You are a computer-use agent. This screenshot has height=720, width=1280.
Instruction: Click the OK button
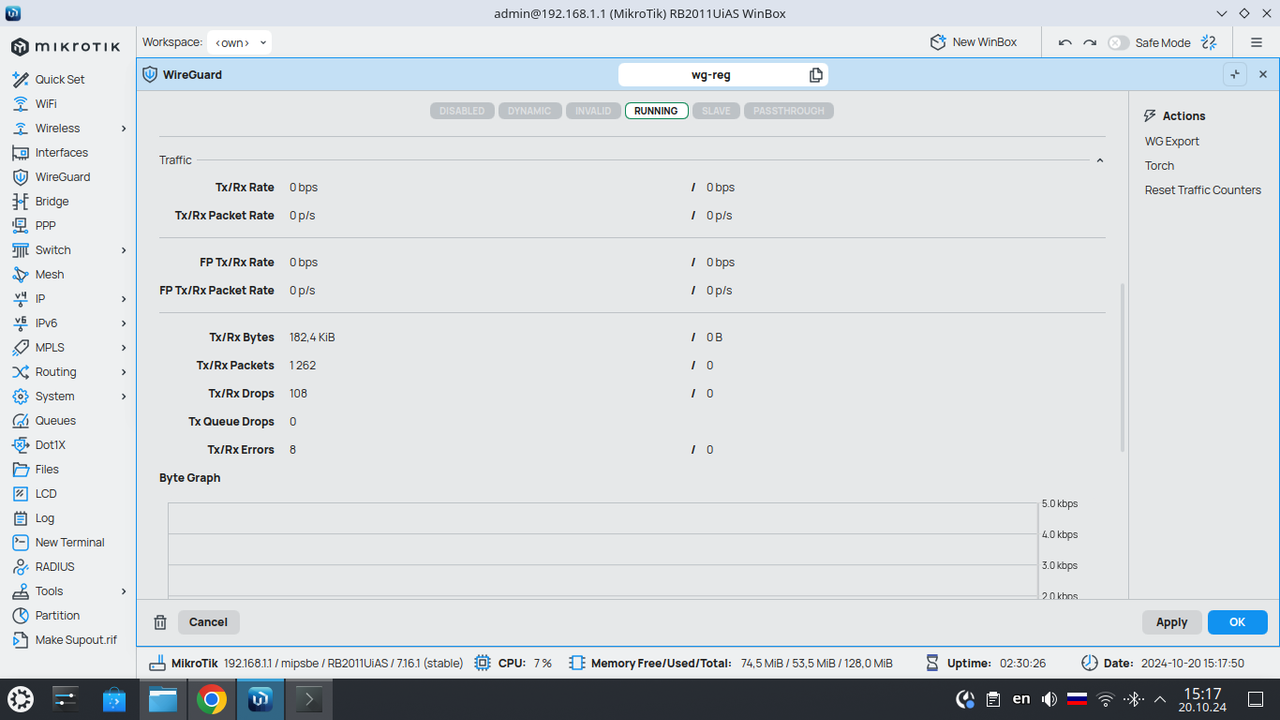(x=1237, y=622)
